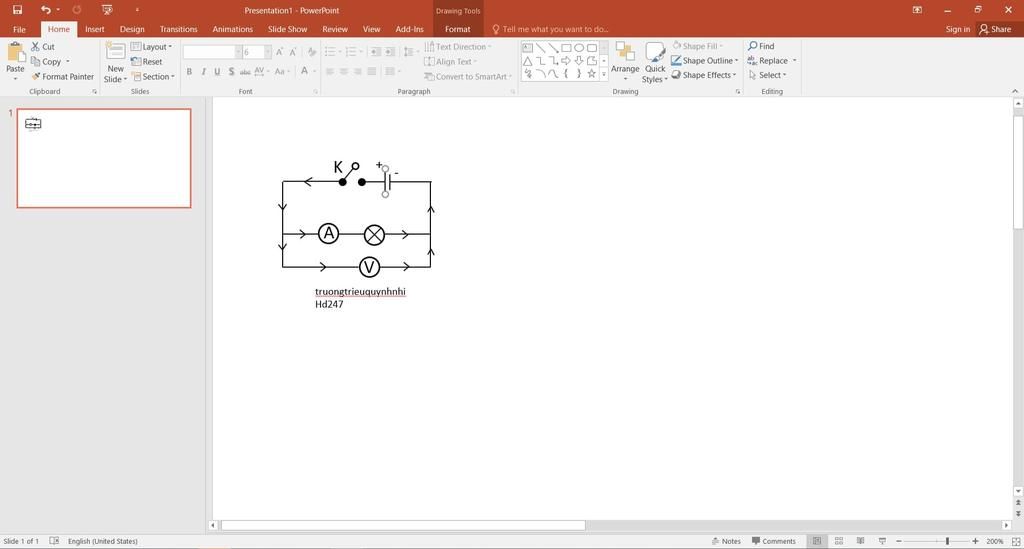Toggle Italic formatting
This screenshot has height=549, width=1024.
click(x=203, y=71)
